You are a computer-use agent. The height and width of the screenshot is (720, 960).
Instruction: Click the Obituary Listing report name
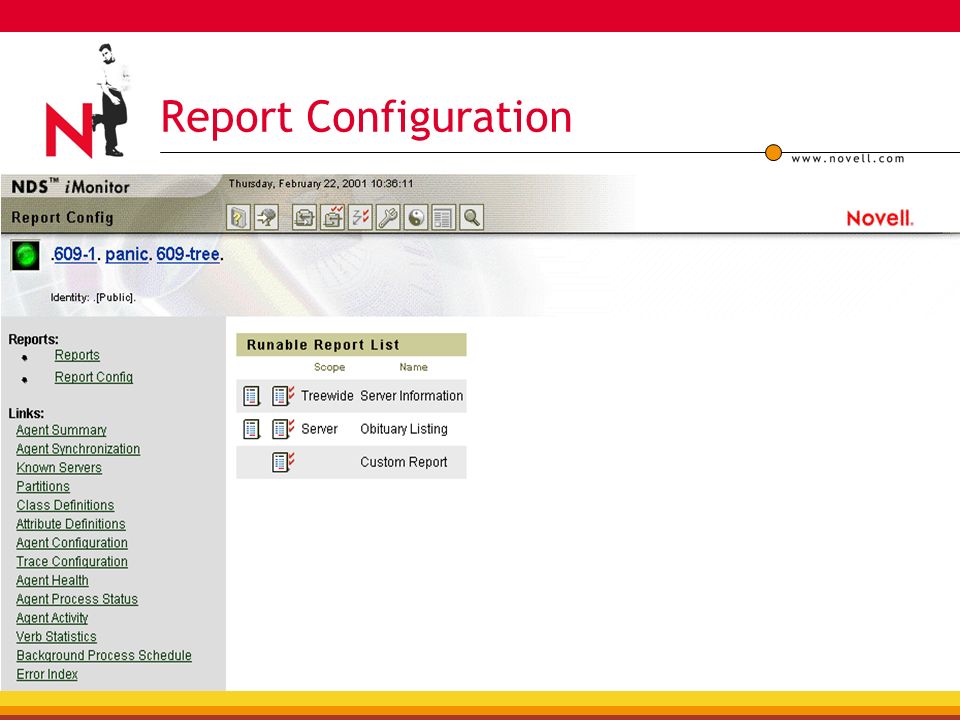403,429
